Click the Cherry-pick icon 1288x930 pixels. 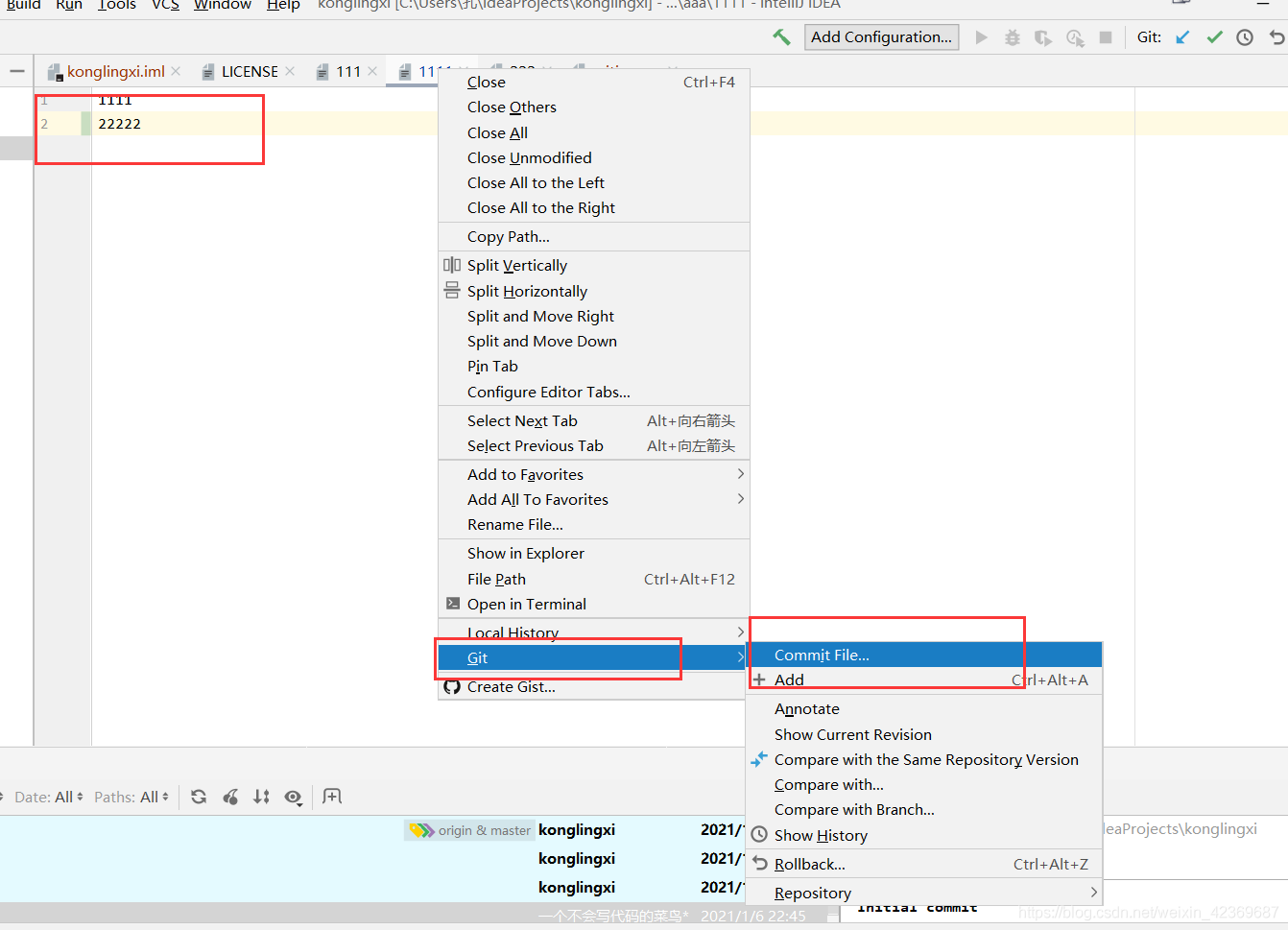(x=230, y=797)
